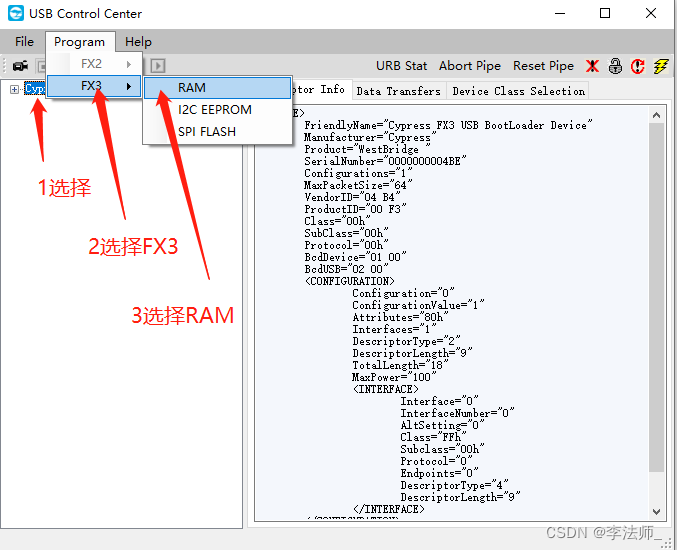The image size is (677, 550).
Task: Click the red X toolbar icon
Action: pos(593,66)
